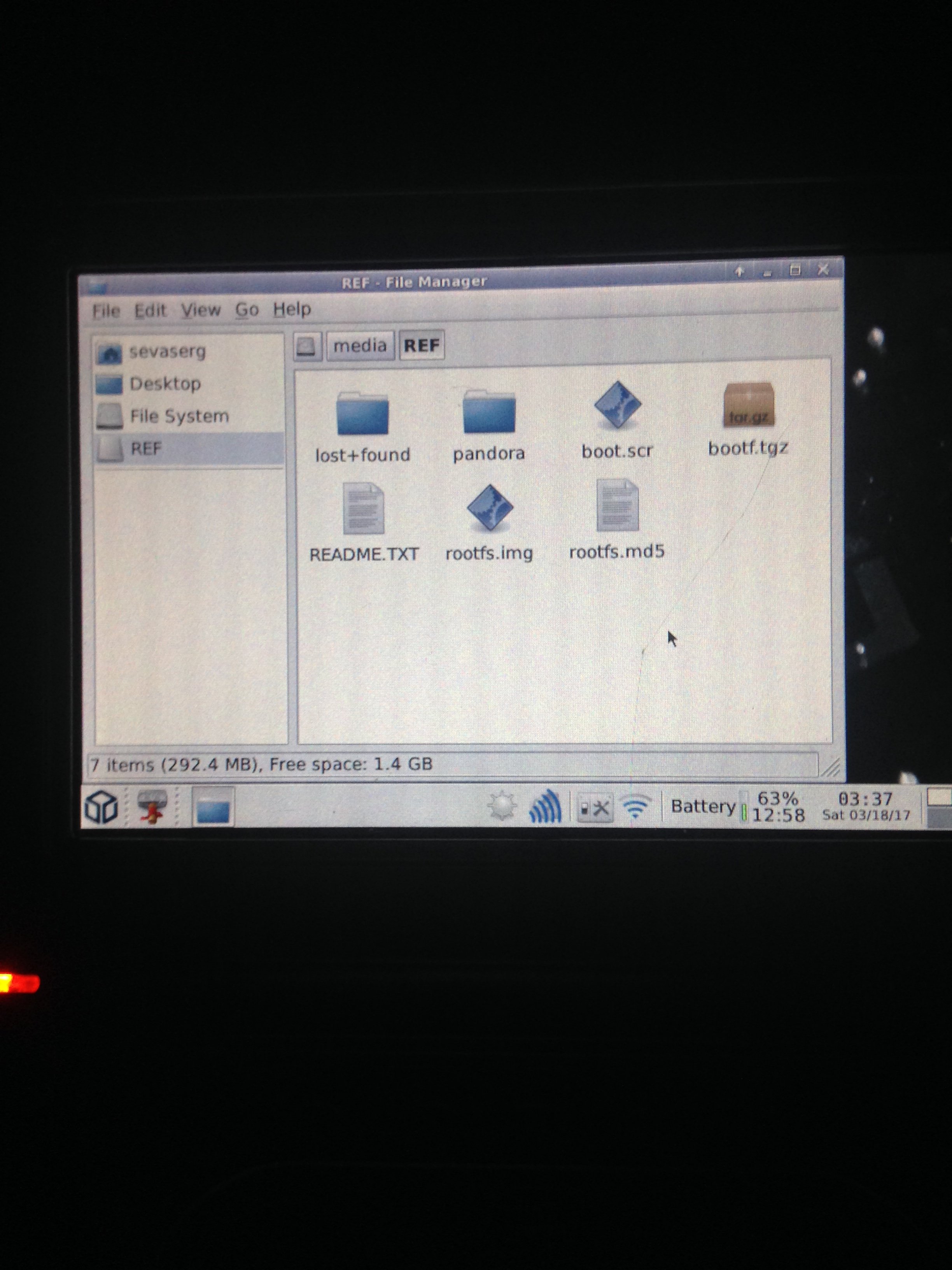Open the lost+found folder icon

pos(363,414)
